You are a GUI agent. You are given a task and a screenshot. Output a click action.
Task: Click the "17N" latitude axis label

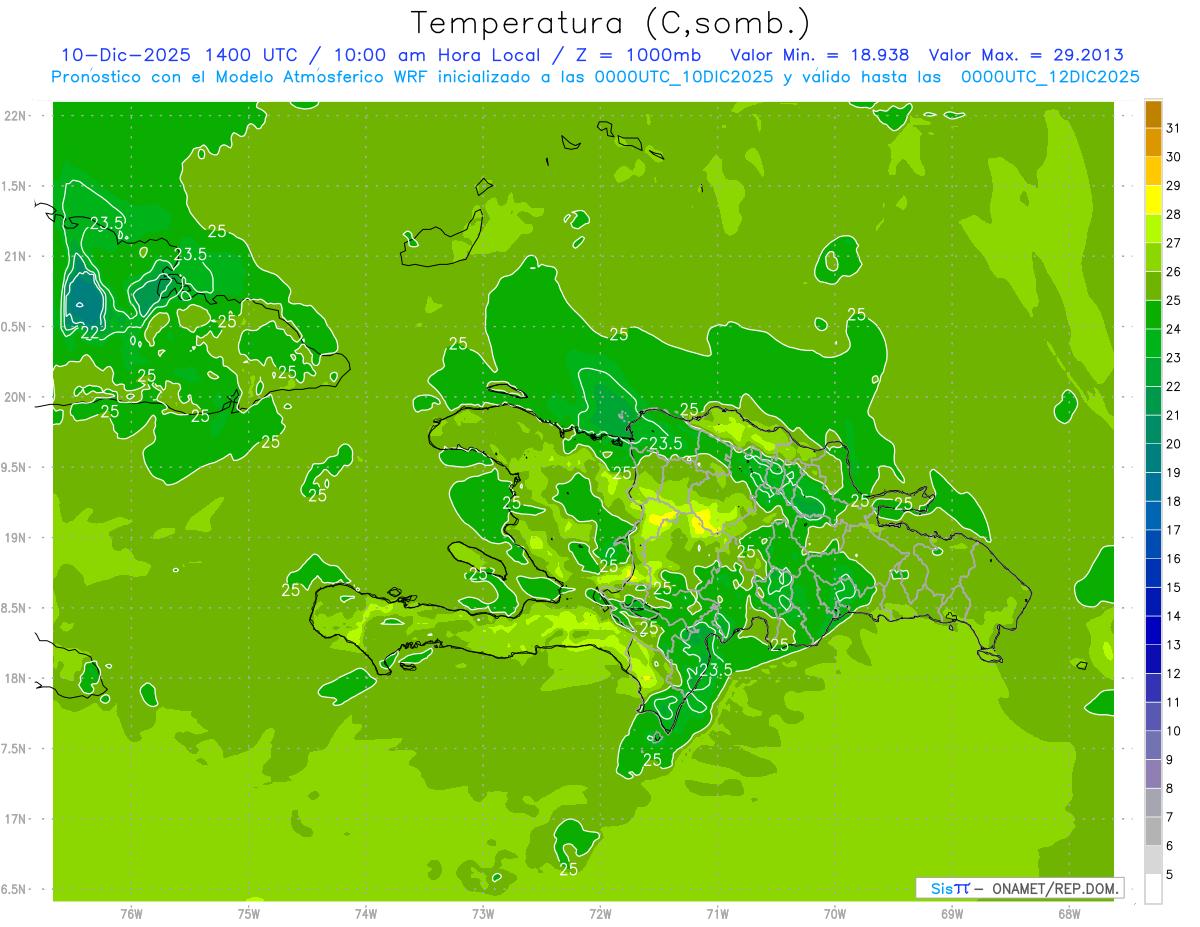point(15,819)
